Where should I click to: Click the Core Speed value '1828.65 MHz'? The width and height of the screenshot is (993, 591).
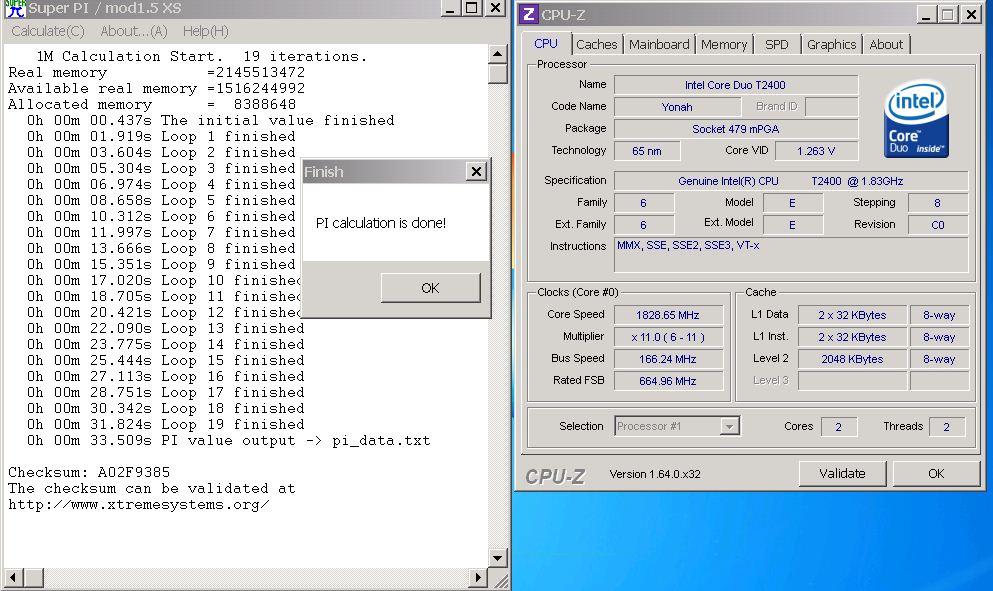[668, 315]
